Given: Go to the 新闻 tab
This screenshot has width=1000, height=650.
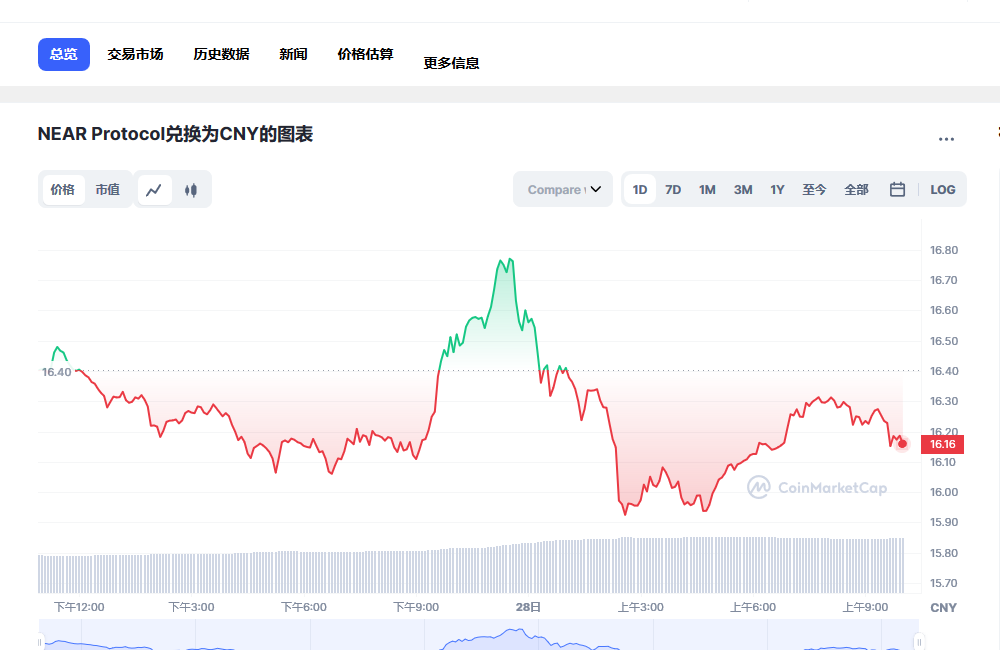Looking at the screenshot, I should (293, 54).
